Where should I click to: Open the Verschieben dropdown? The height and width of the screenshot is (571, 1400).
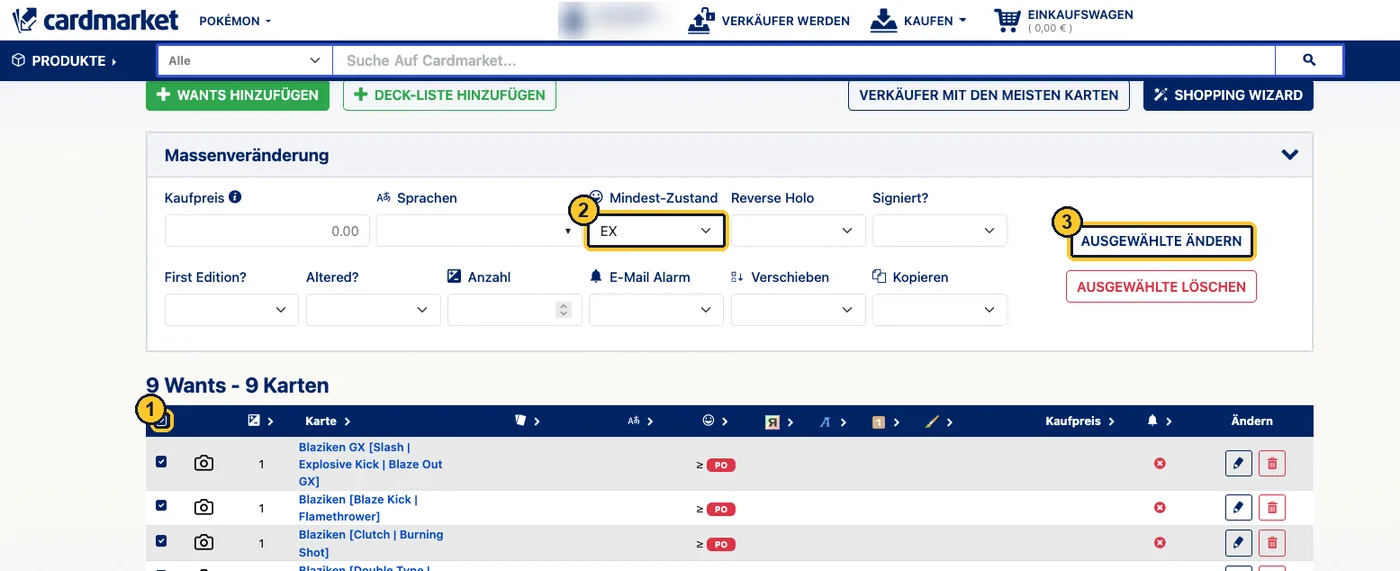(x=798, y=310)
